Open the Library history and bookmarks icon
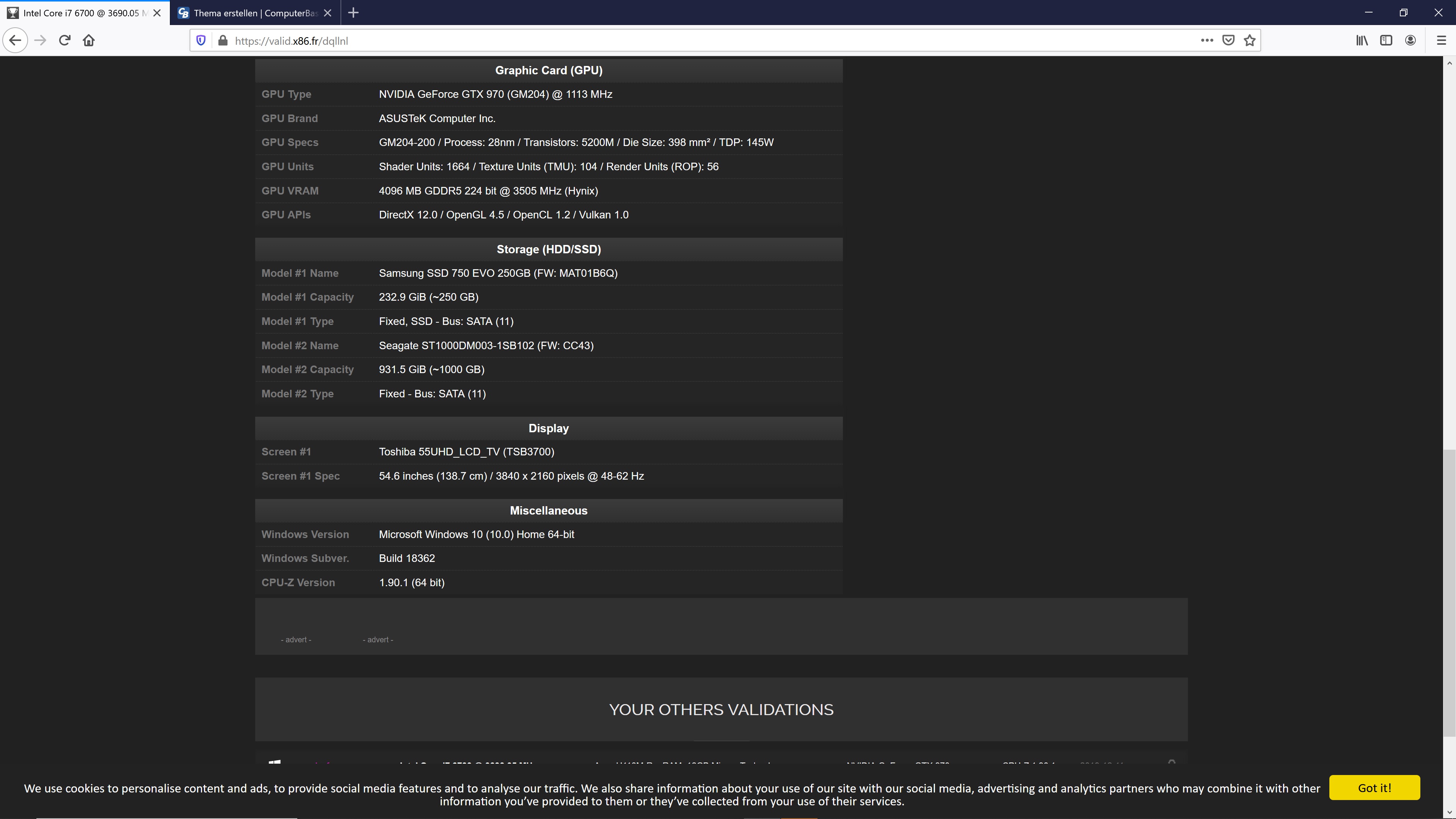 click(1362, 40)
